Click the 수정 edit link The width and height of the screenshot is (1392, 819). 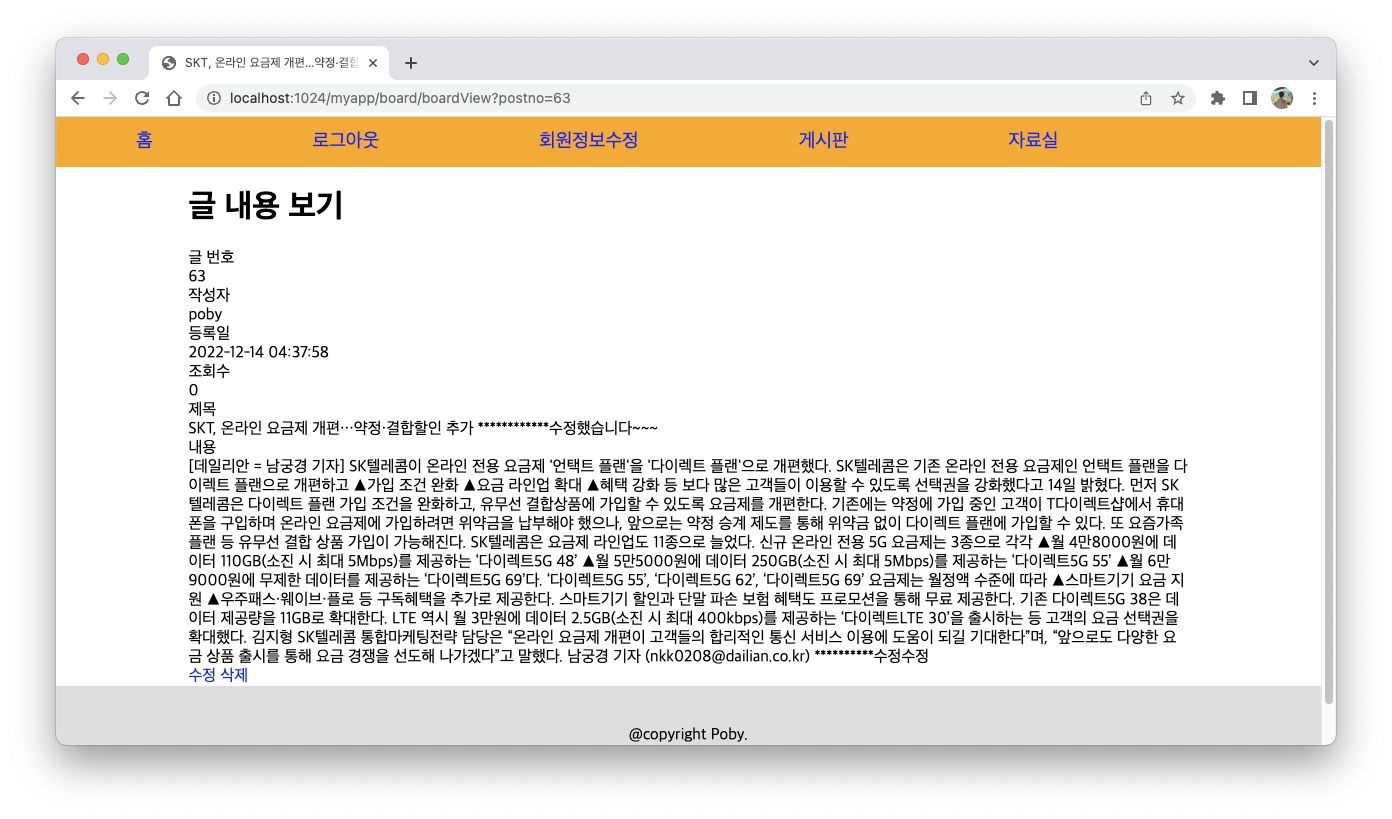202,675
